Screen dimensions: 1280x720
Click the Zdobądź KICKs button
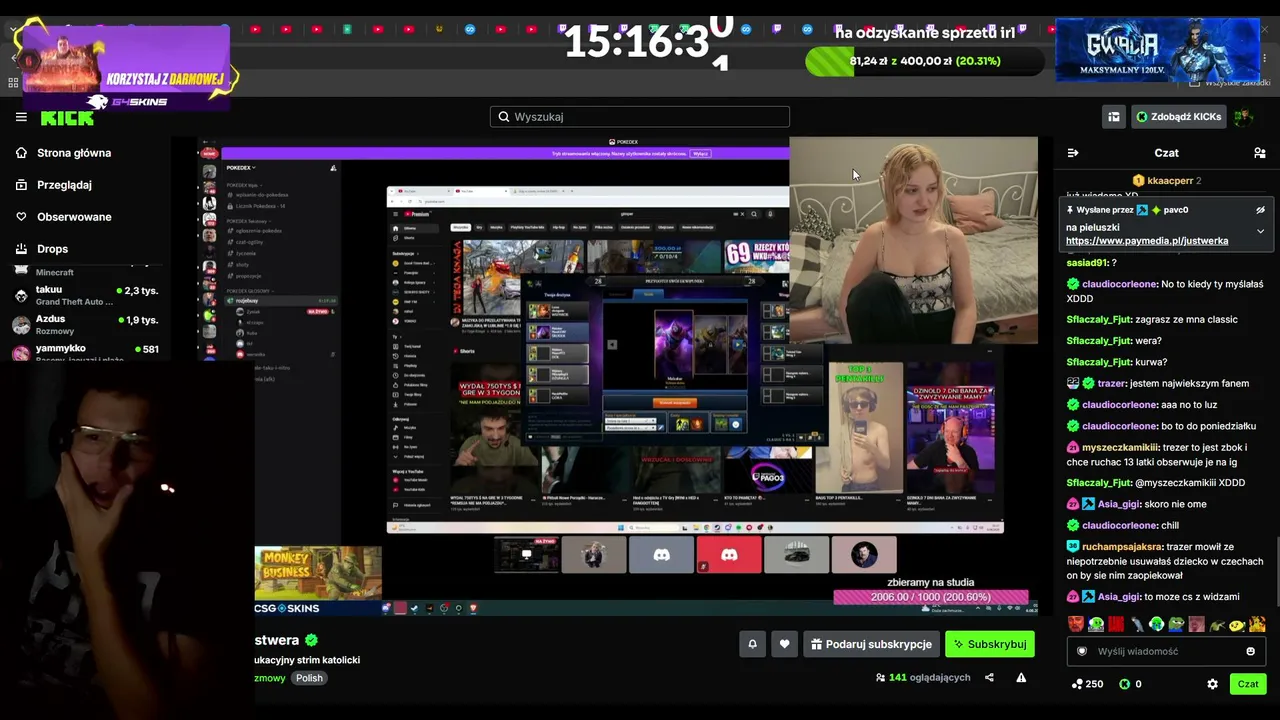tap(1179, 117)
